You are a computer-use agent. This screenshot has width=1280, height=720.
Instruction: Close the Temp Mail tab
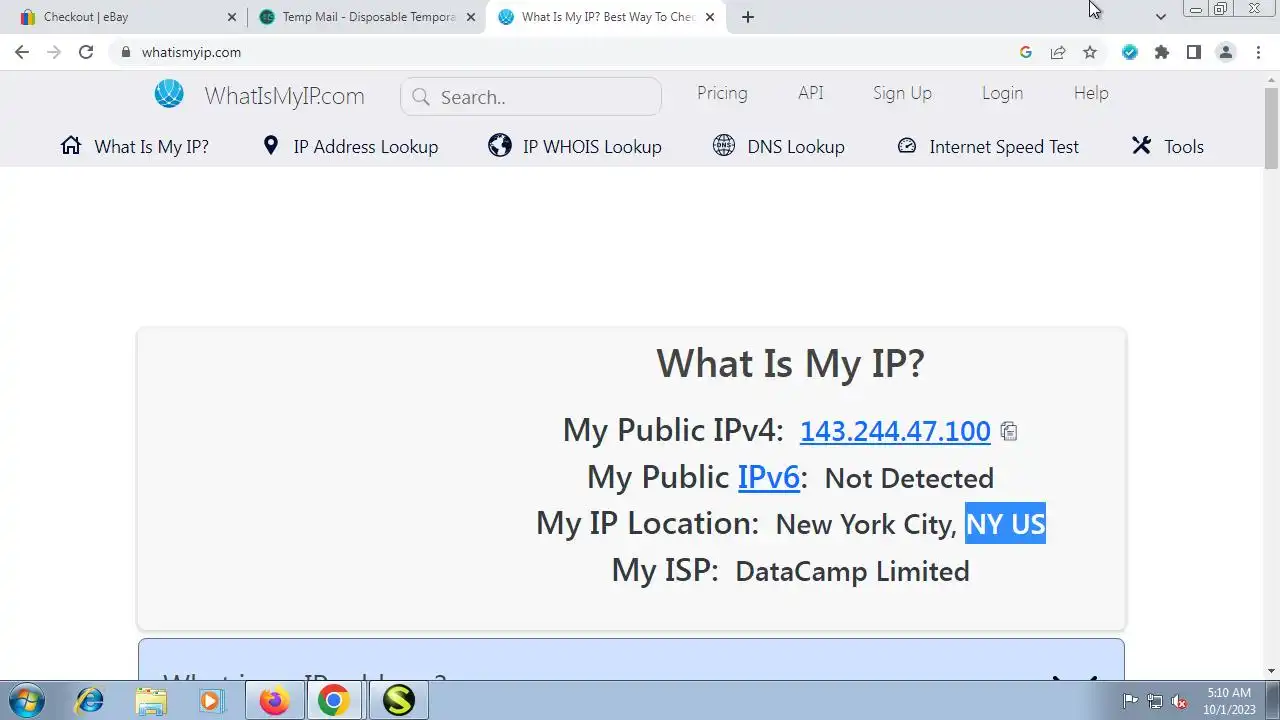point(471,17)
